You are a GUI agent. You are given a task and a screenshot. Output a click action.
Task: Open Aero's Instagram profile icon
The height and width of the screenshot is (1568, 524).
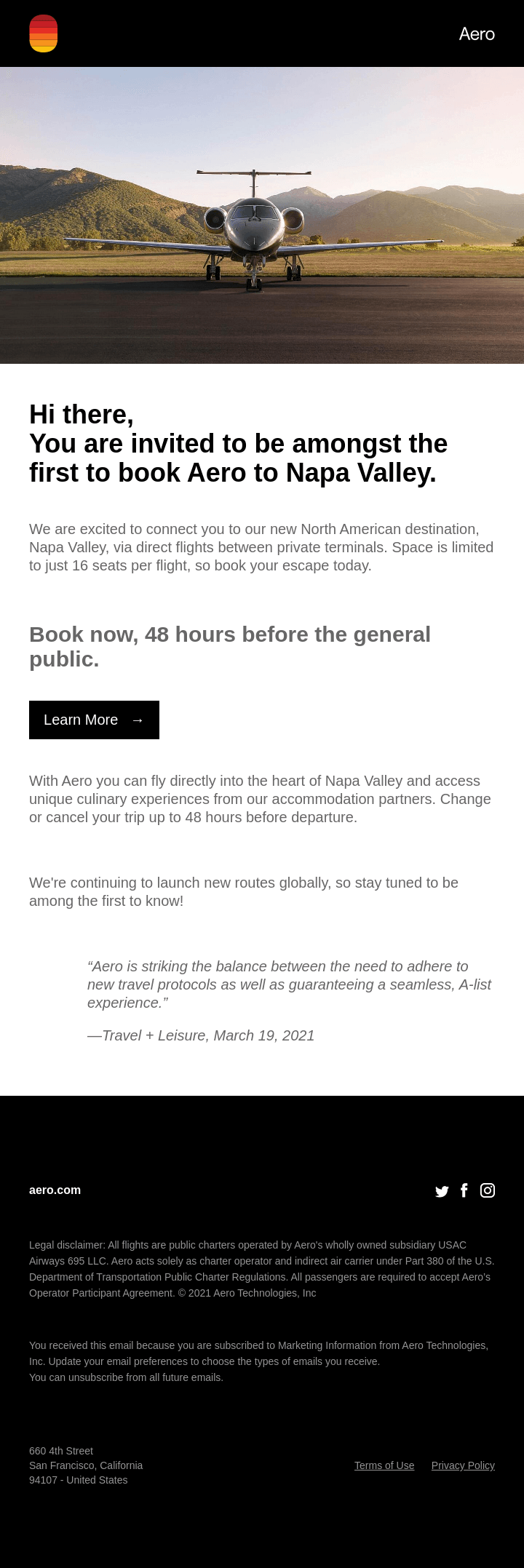(x=488, y=1190)
